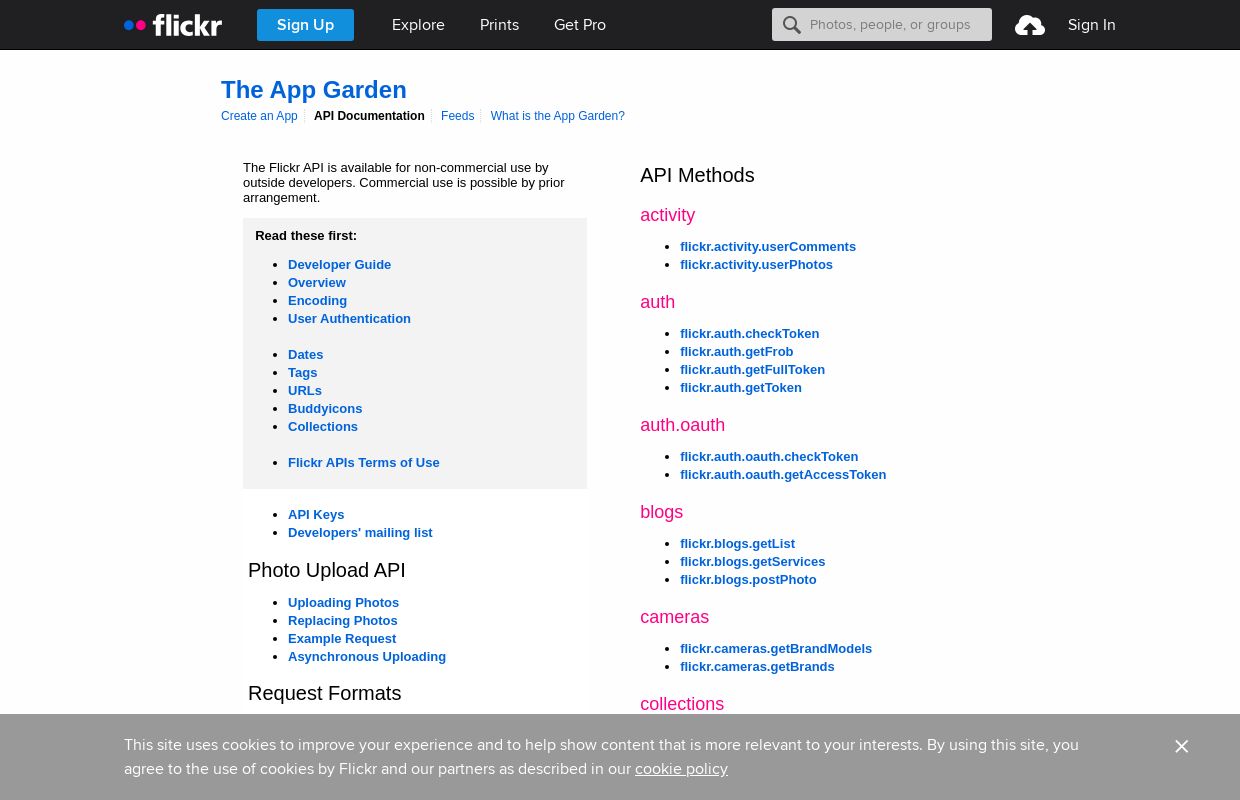Open the Get Pro menu item
Screen dimensions: 1240x800
pyautogui.click(x=580, y=25)
